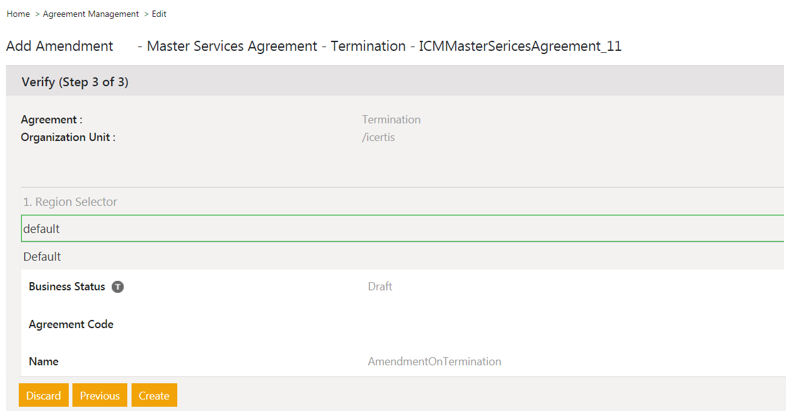Viewport: 786px width, 415px height.
Task: Click the Business Status label
Action: 66,287
